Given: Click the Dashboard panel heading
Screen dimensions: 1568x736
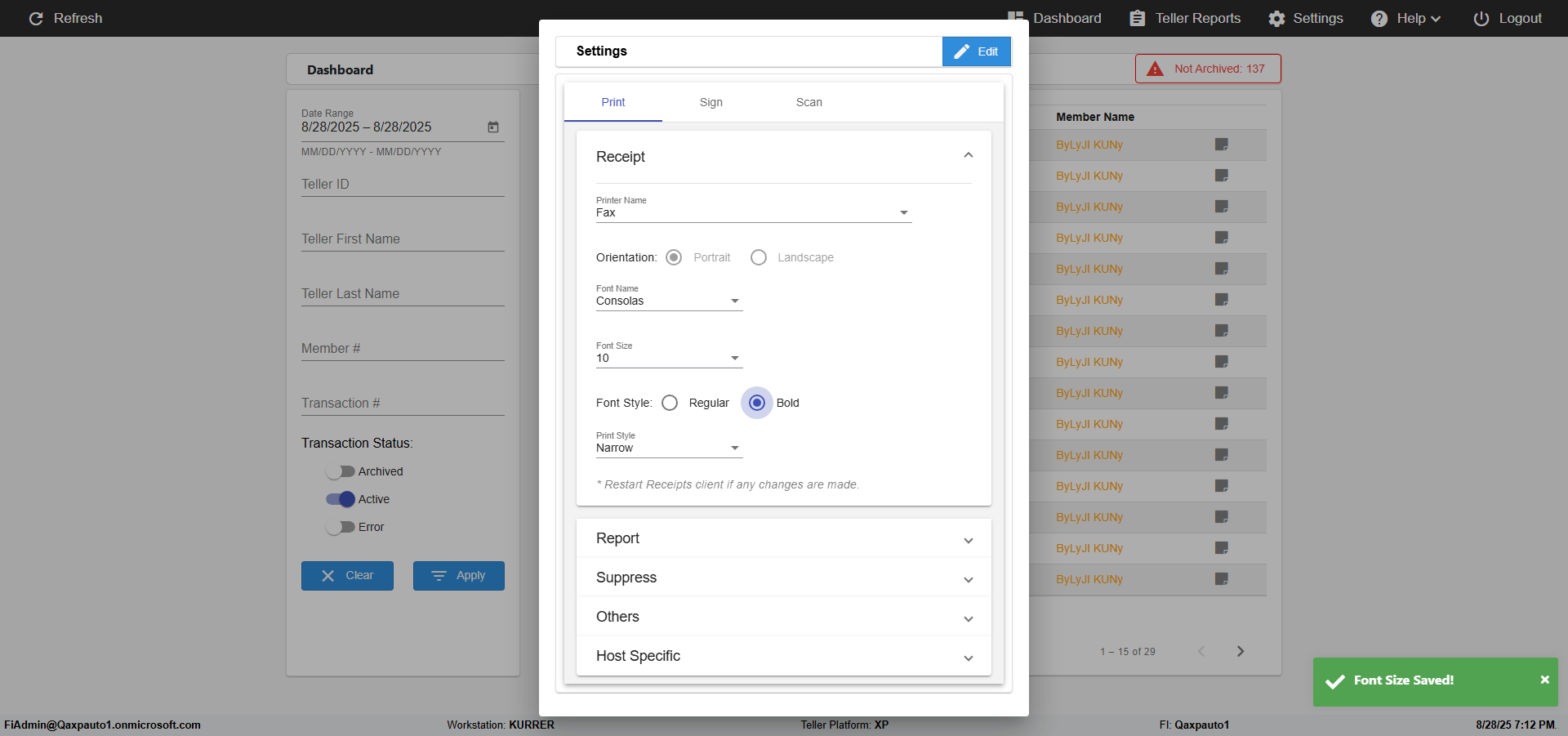Looking at the screenshot, I should point(341,70).
